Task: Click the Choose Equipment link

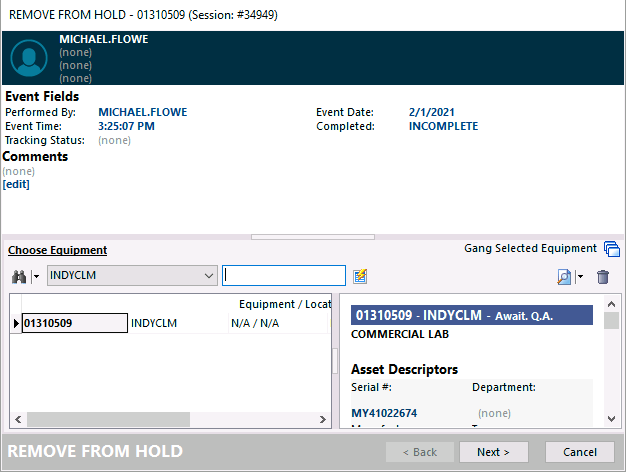Action: coord(58,250)
